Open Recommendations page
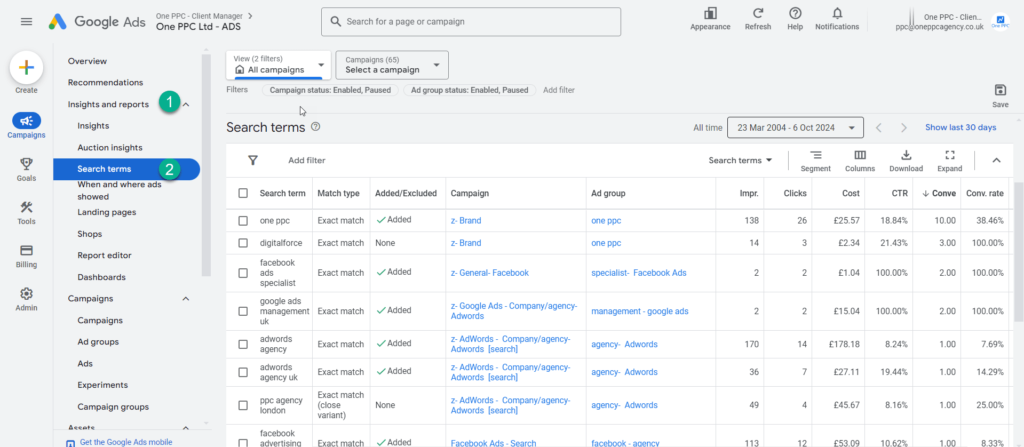The width and height of the screenshot is (1024, 447). 105,83
